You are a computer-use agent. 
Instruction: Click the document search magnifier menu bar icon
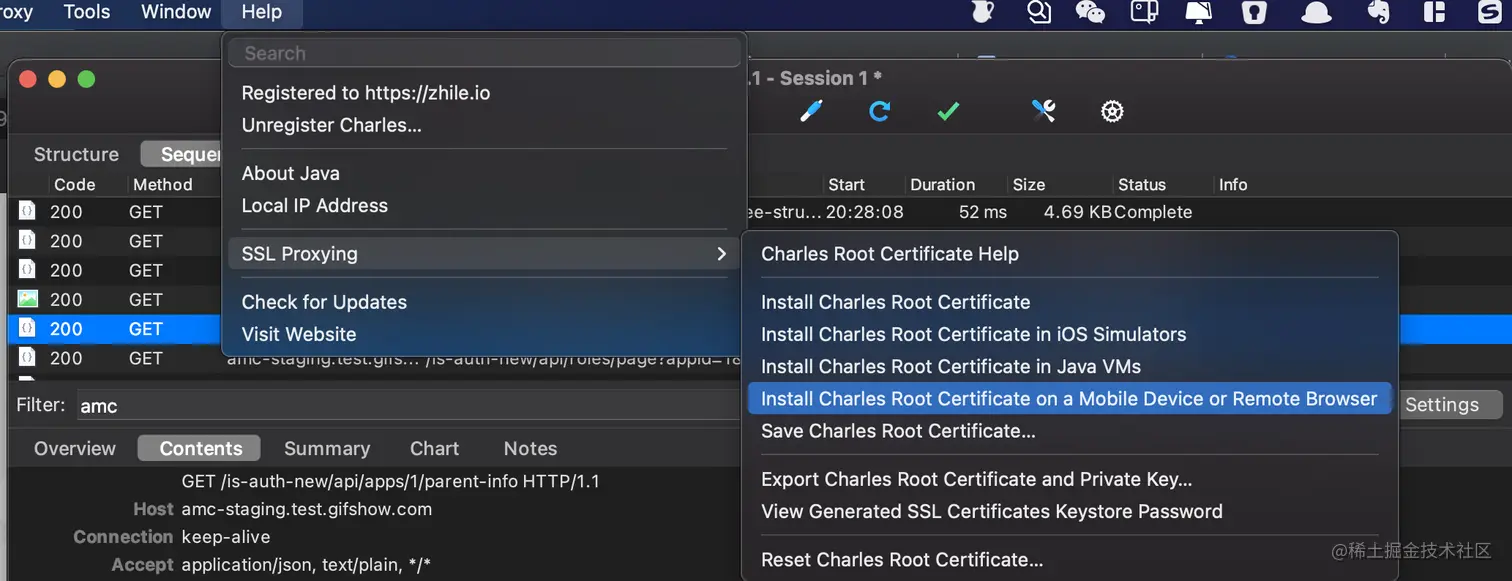pyautogui.click(x=1039, y=12)
